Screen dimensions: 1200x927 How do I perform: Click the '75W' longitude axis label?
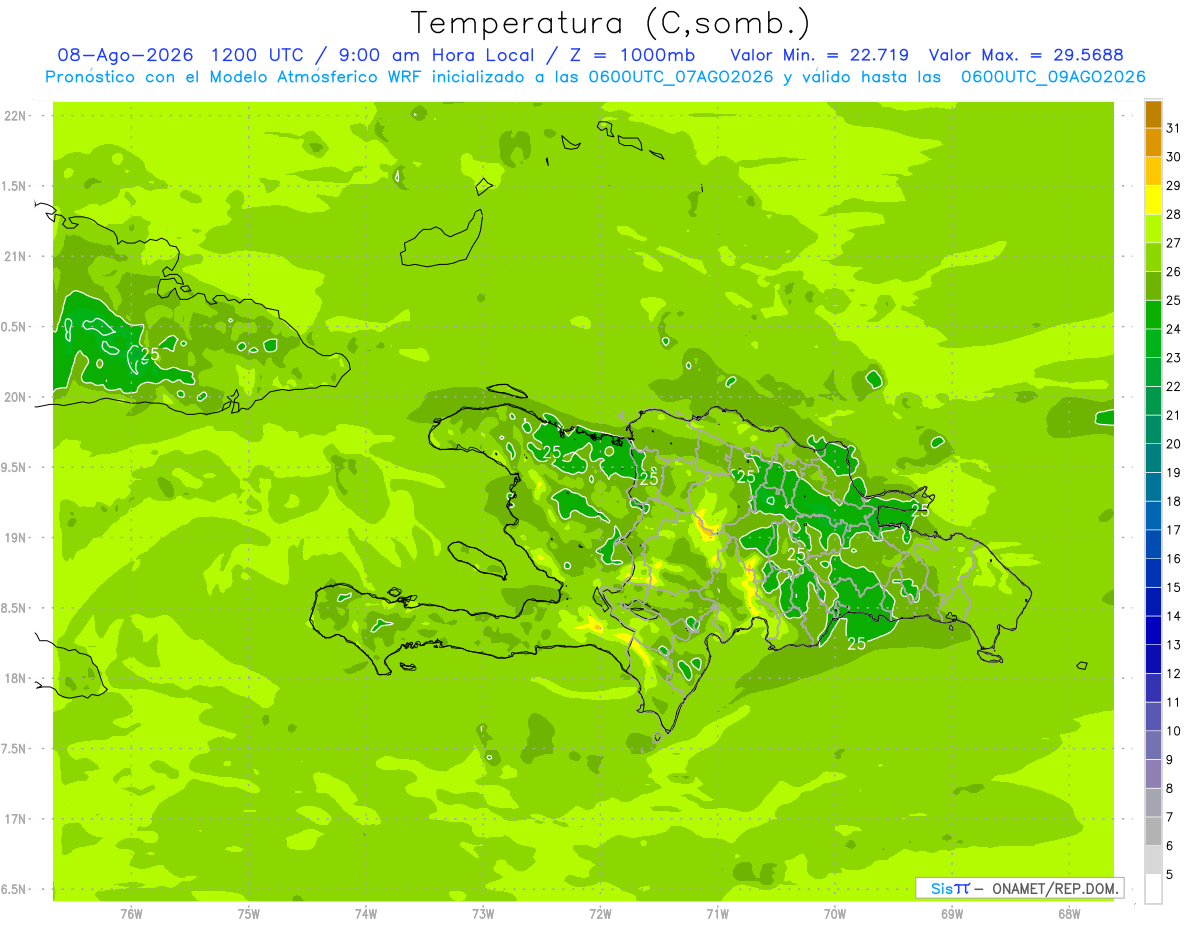tap(249, 914)
